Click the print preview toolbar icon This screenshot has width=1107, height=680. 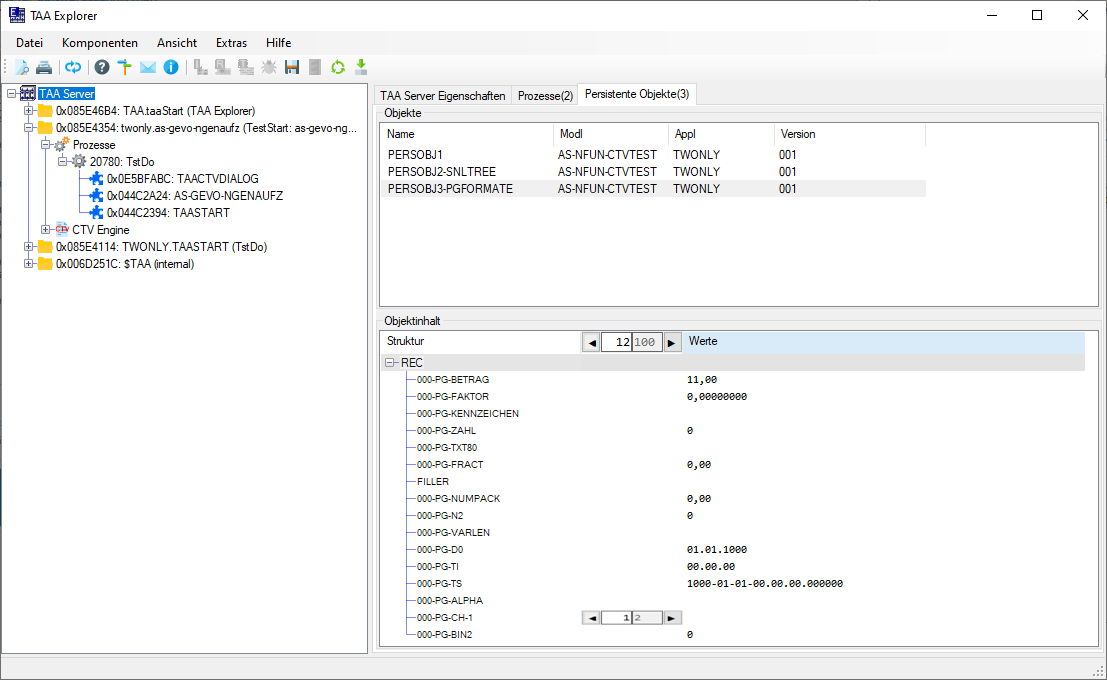22,67
